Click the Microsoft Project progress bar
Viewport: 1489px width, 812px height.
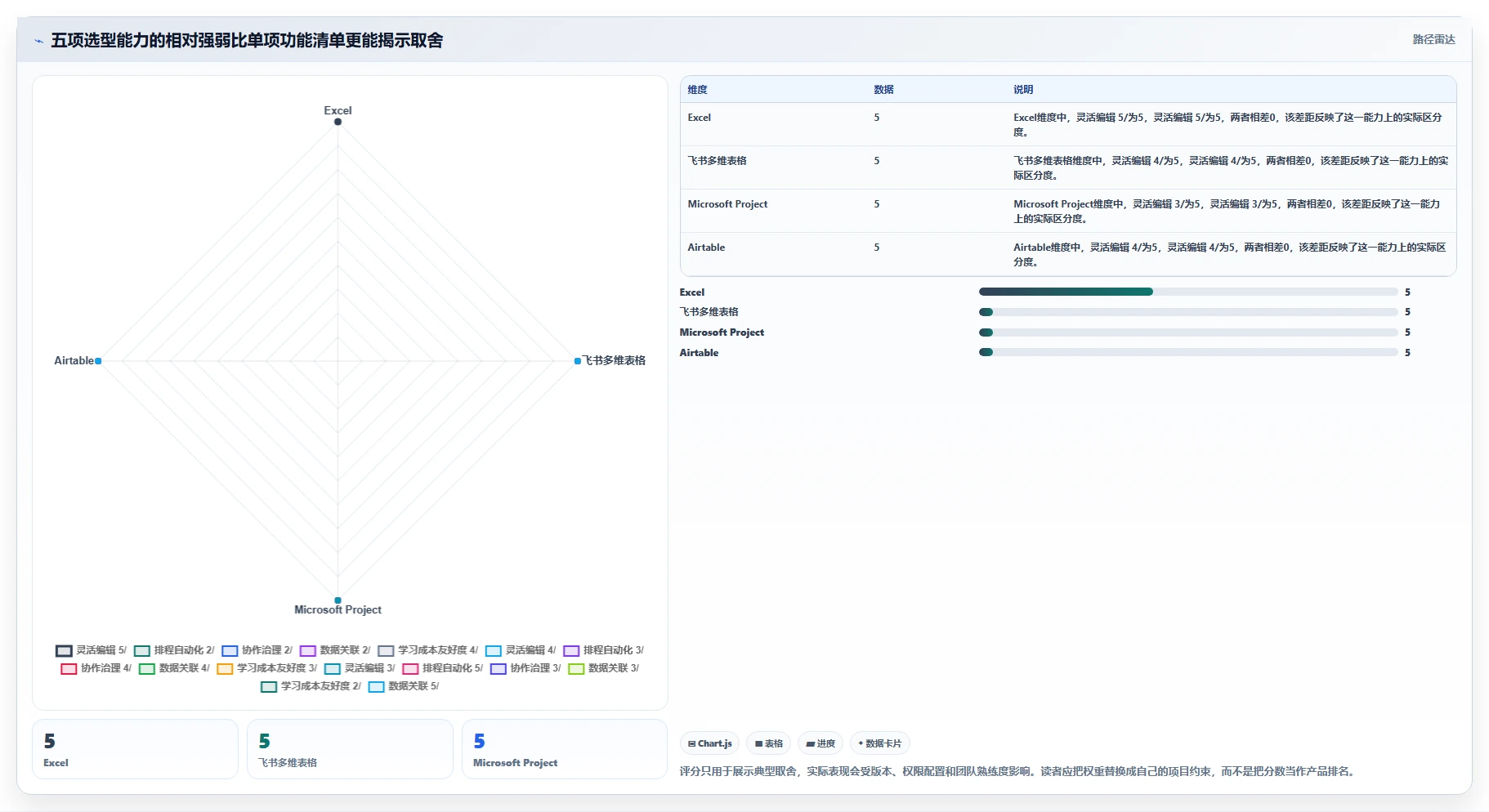(1188, 332)
